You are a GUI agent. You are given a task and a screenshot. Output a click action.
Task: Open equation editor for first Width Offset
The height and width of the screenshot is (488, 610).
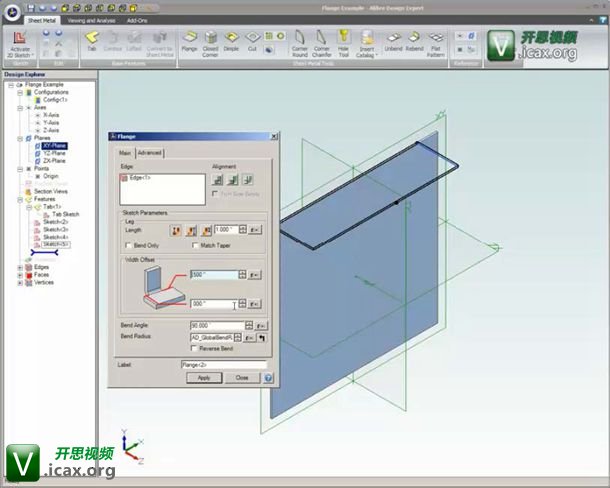coord(254,275)
